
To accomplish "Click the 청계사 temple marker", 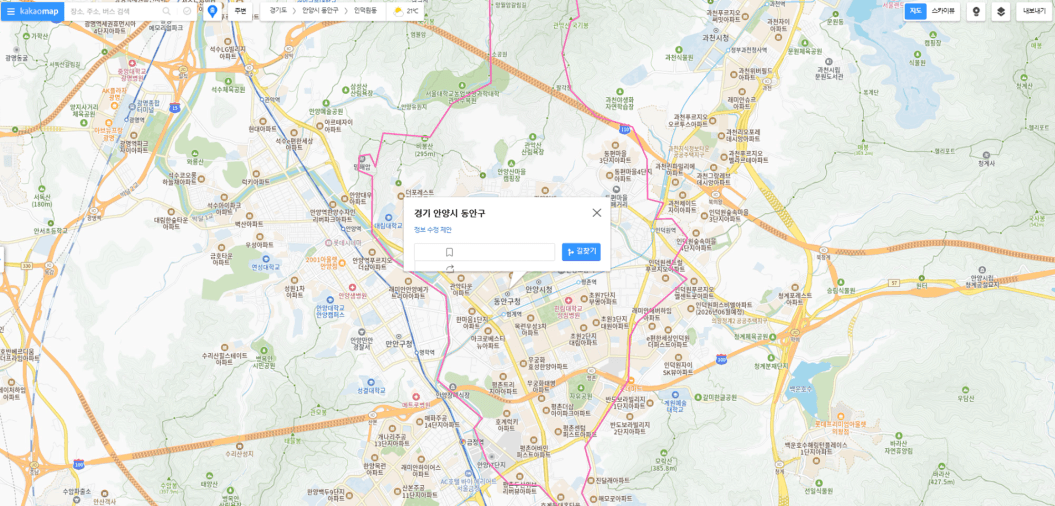I will (x=986, y=157).
